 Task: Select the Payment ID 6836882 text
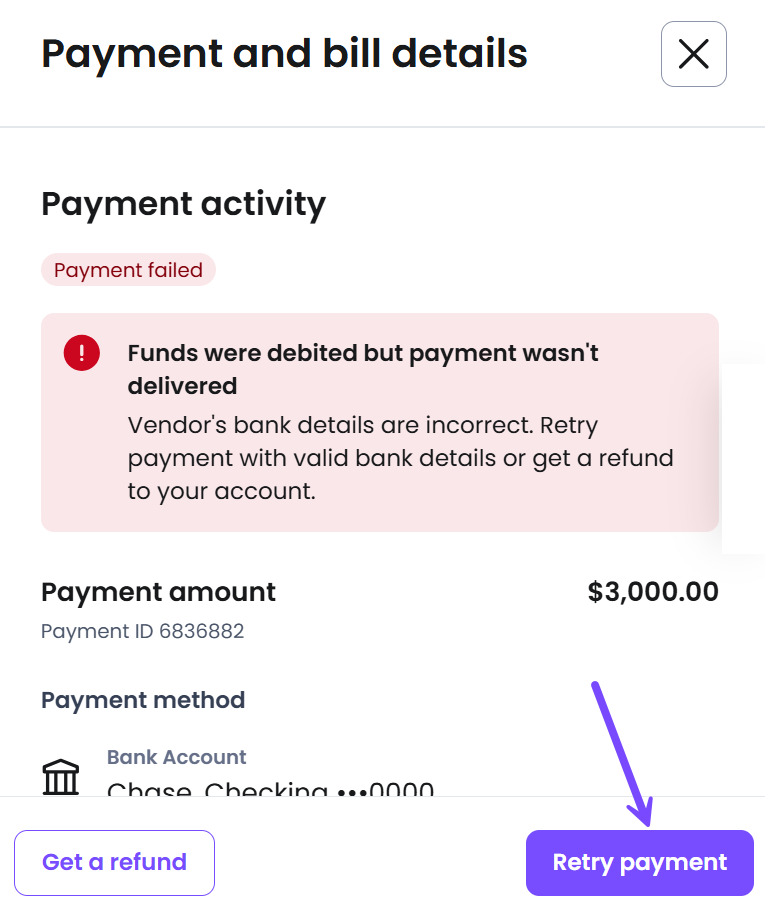click(x=142, y=631)
